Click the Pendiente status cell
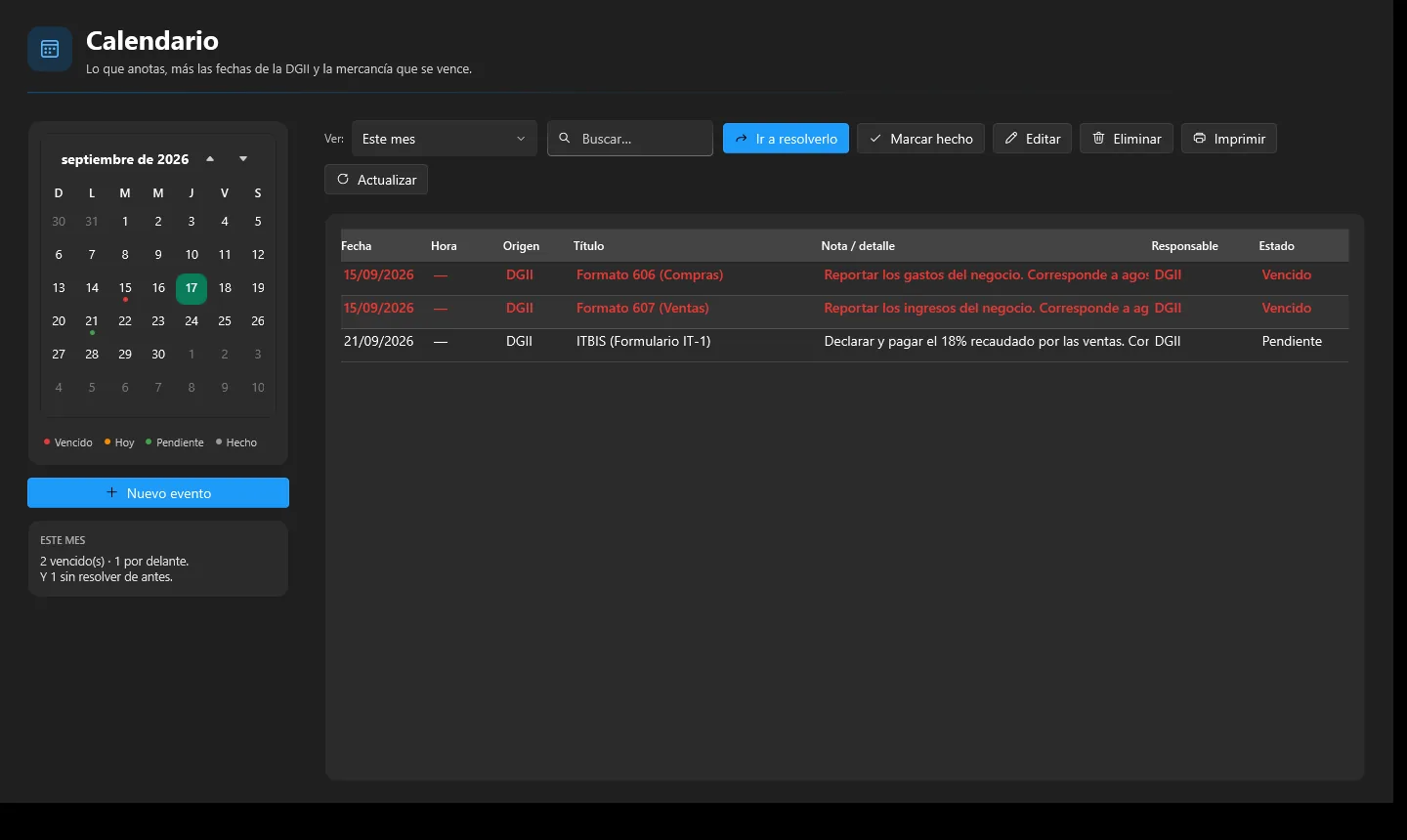 [1292, 342]
